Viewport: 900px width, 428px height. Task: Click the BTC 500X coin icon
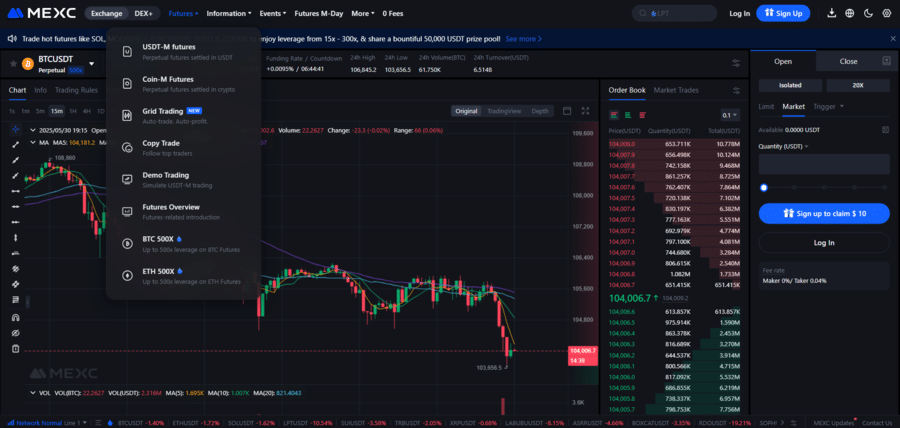pyautogui.click(x=127, y=244)
